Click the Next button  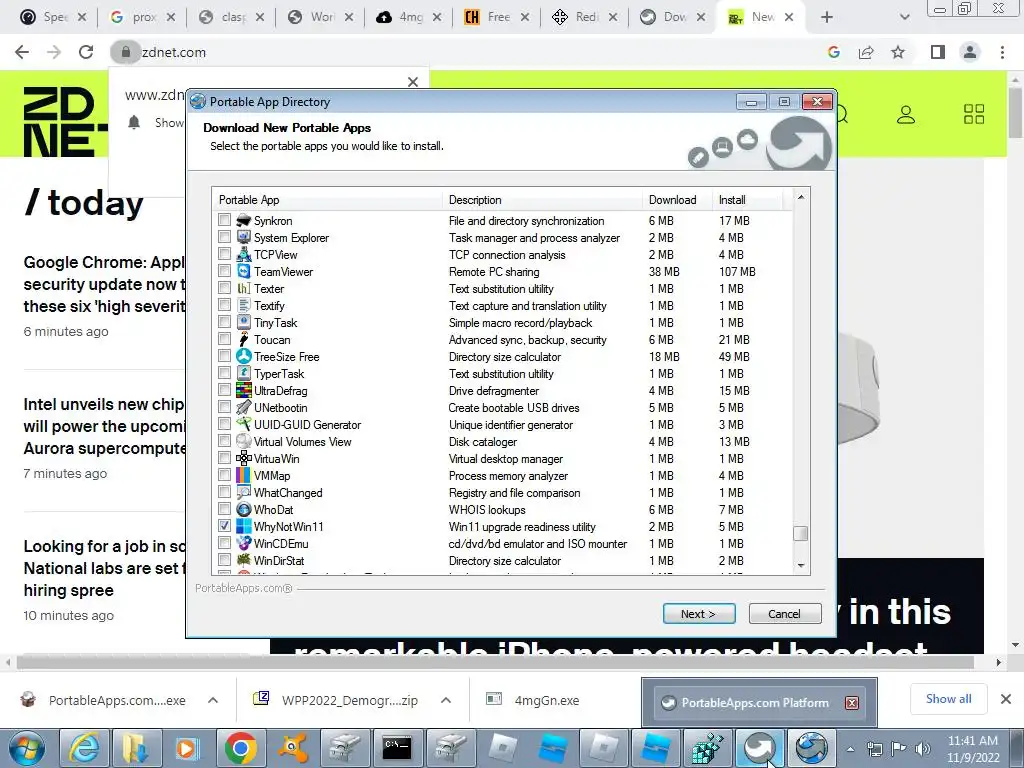click(x=699, y=614)
